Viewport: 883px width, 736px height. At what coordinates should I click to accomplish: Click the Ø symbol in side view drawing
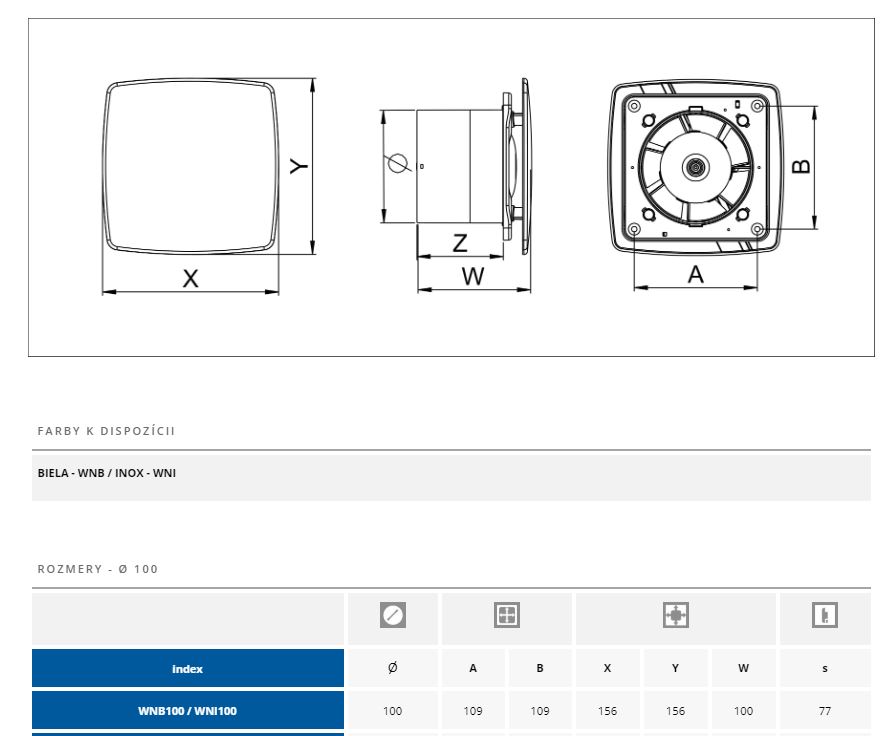[x=397, y=164]
